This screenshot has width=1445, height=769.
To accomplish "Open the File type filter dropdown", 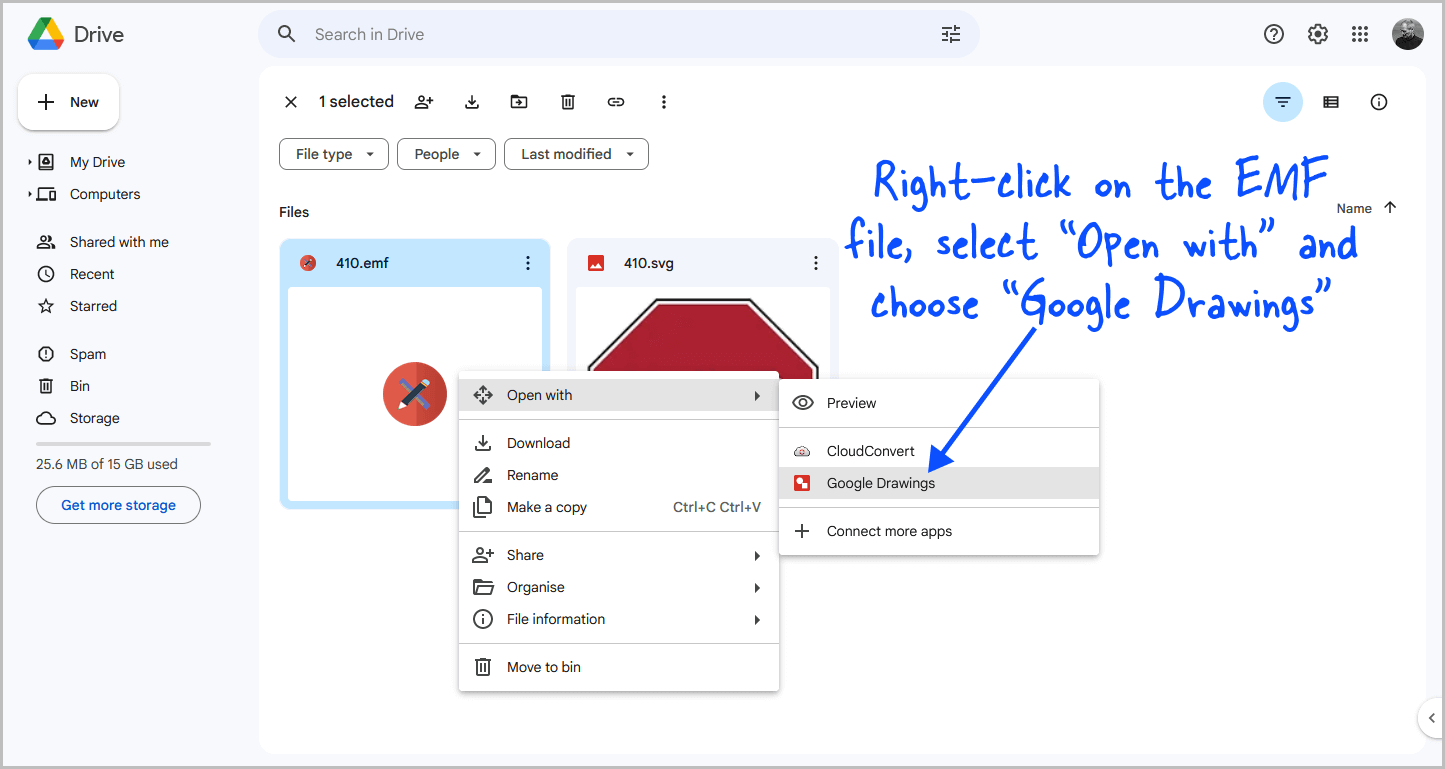I will tap(334, 154).
